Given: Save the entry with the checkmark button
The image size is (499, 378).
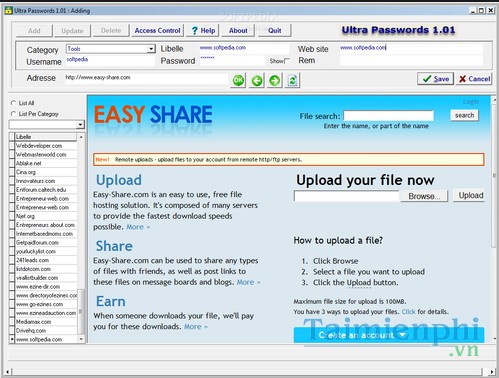Looking at the screenshot, I should 435,79.
